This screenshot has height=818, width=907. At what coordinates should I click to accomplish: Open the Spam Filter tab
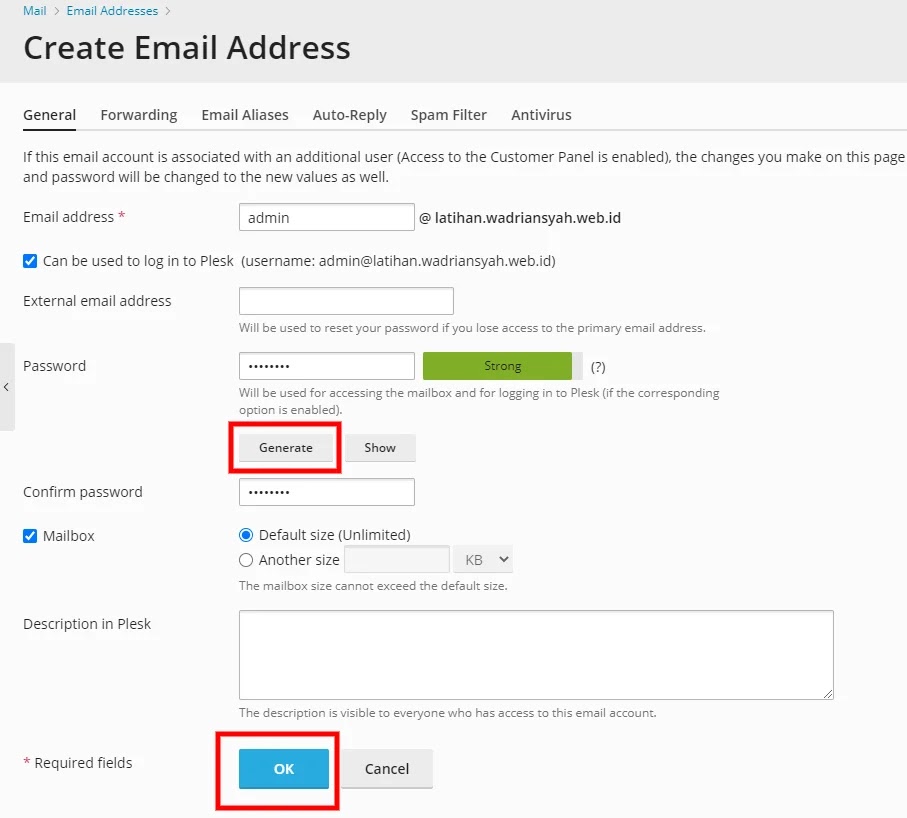pyautogui.click(x=448, y=115)
